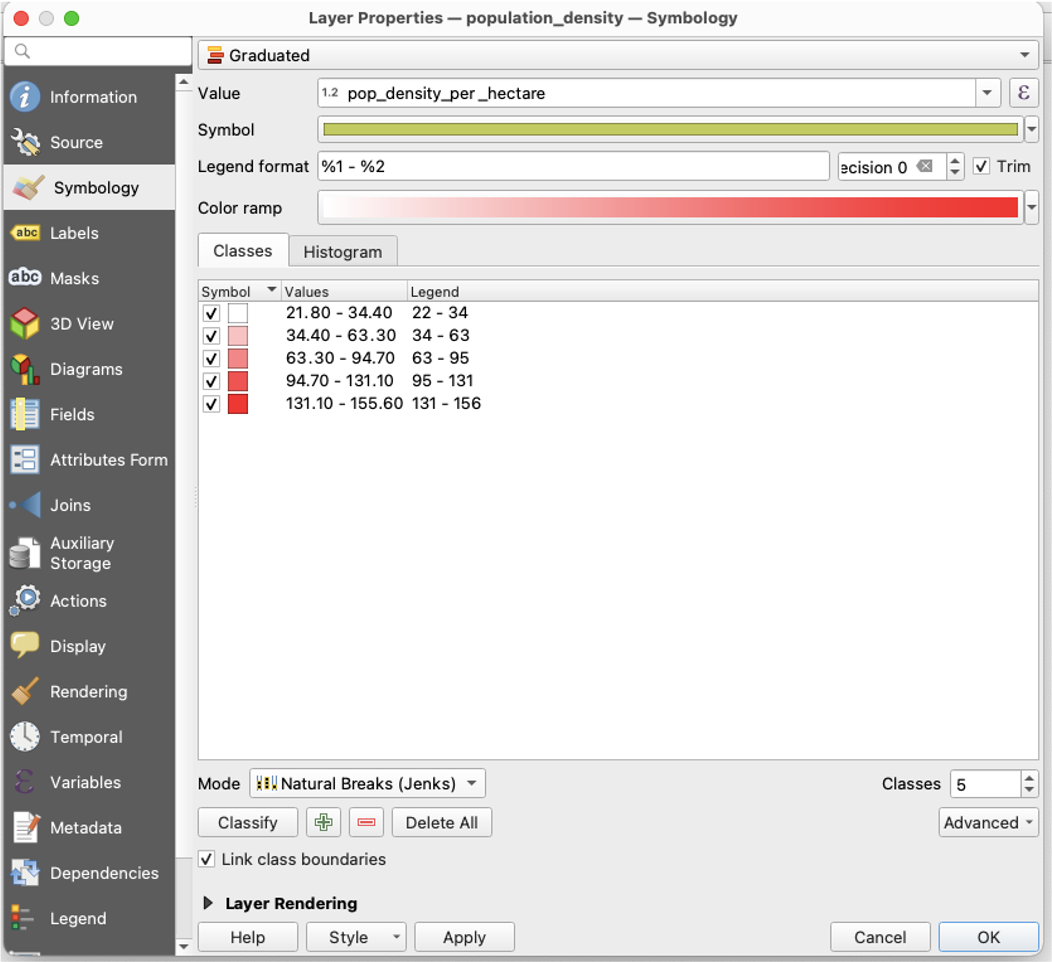1052x962 pixels.
Task: Switch to the Fields section
Action: 73,414
